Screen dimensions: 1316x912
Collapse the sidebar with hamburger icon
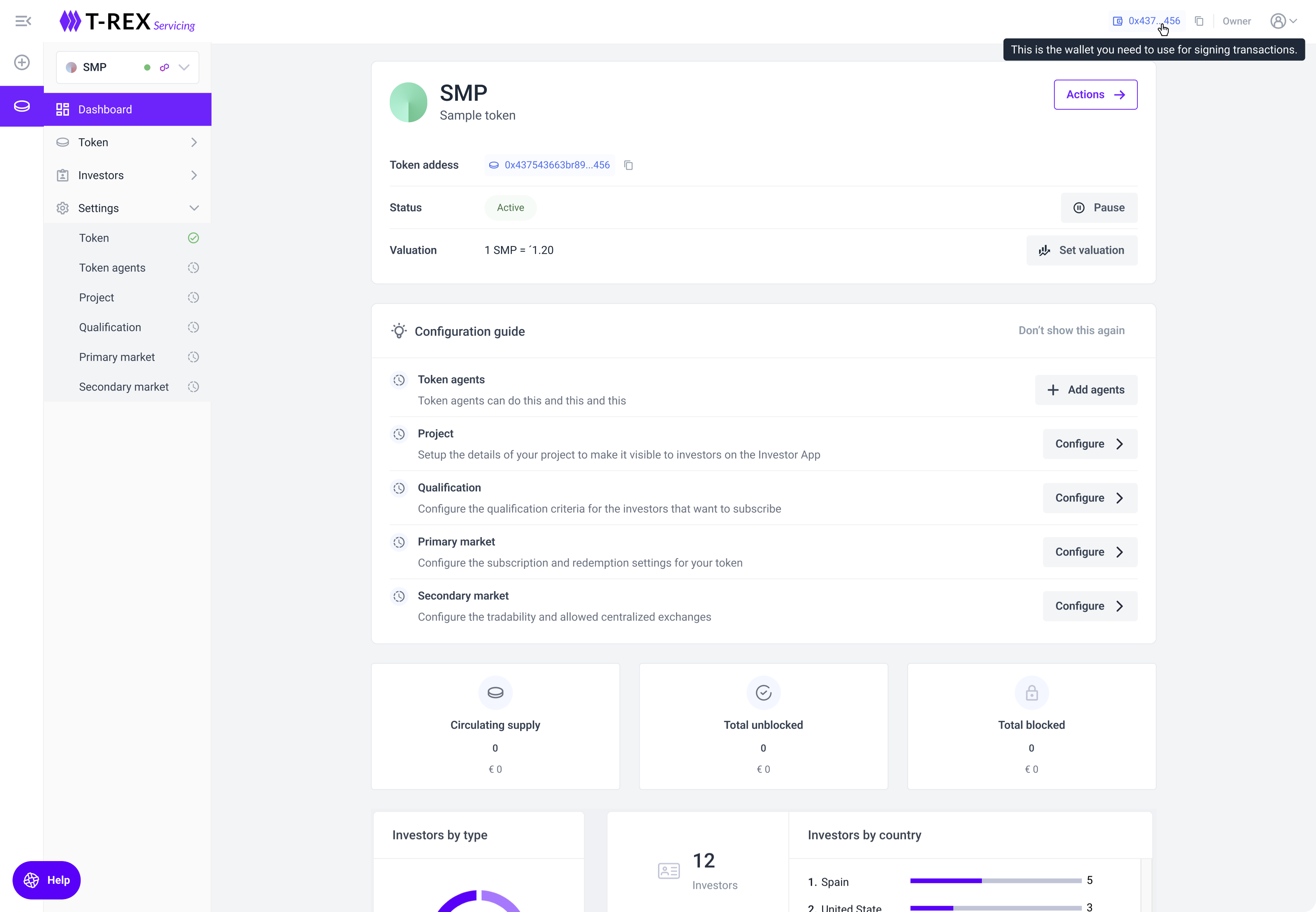pyautogui.click(x=23, y=21)
